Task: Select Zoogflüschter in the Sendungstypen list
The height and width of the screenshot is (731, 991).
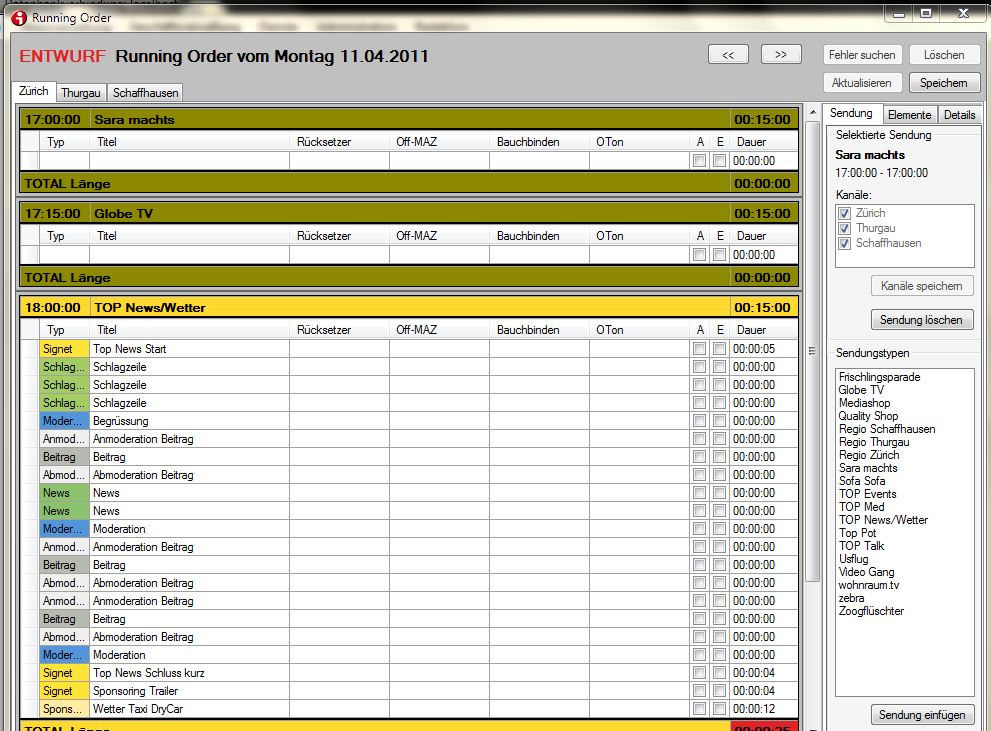Action: point(871,611)
